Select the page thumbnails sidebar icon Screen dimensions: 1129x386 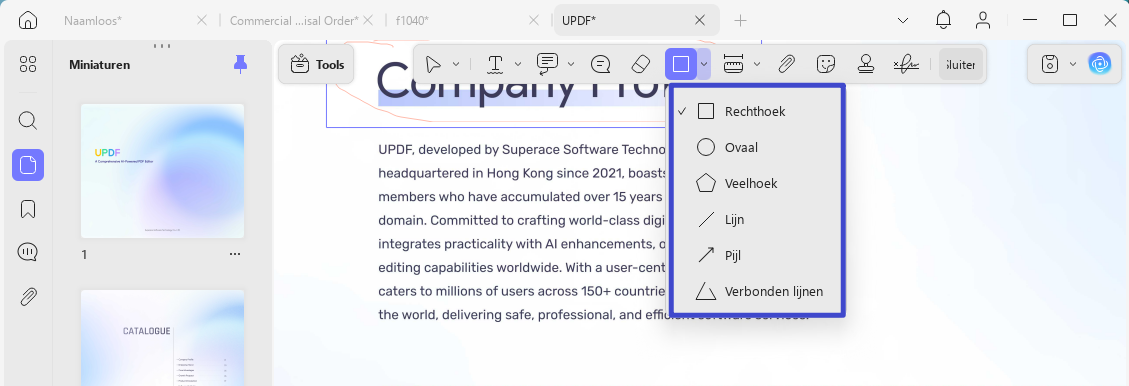[28, 165]
